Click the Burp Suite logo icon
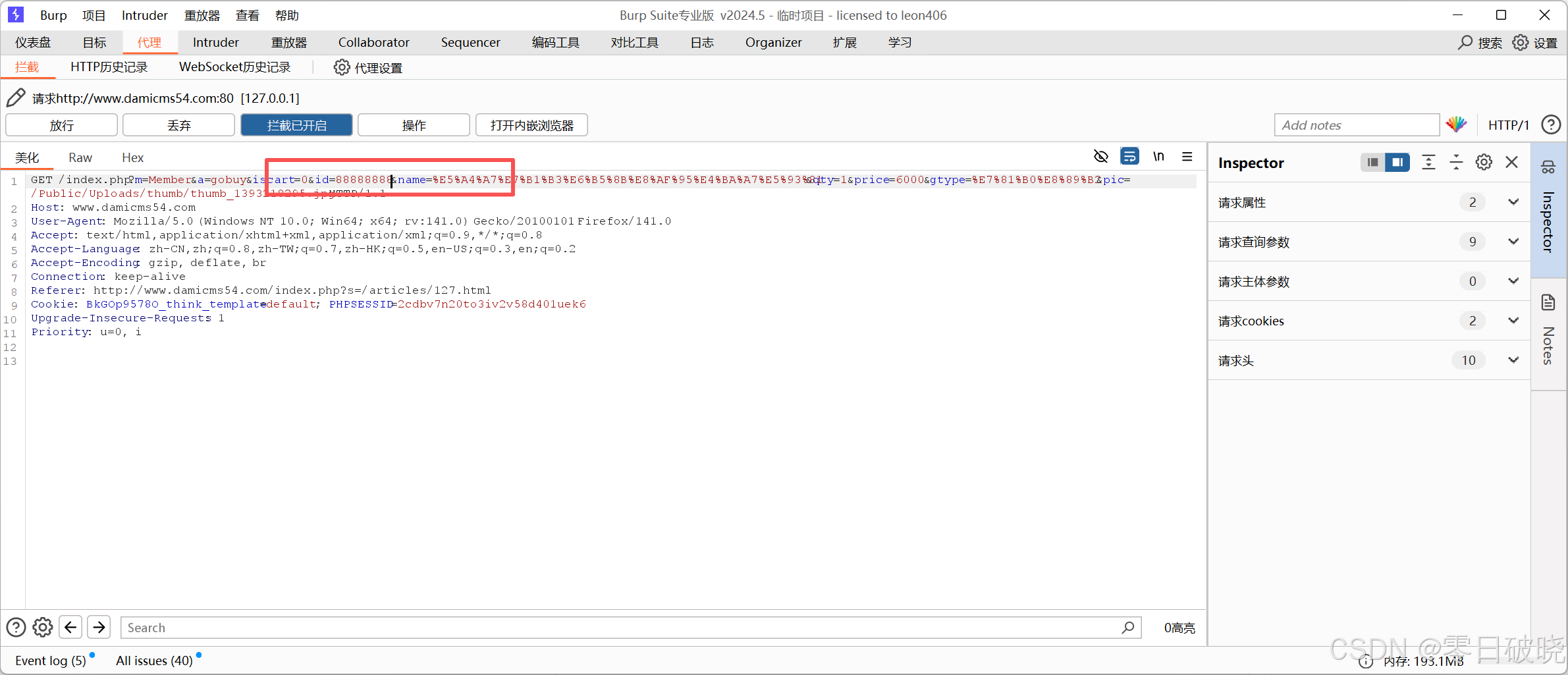The height and width of the screenshot is (675, 1568). (x=16, y=14)
